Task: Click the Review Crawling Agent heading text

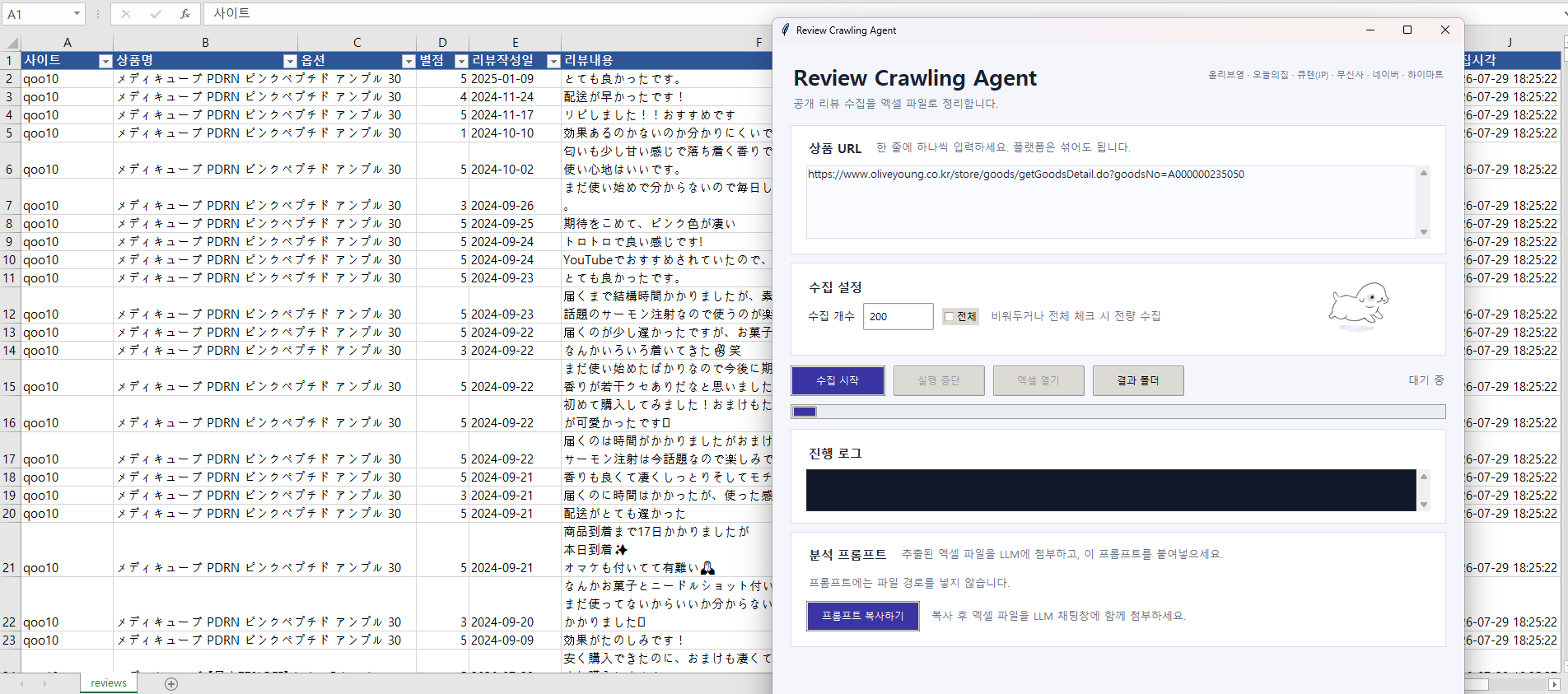Action: click(x=915, y=78)
